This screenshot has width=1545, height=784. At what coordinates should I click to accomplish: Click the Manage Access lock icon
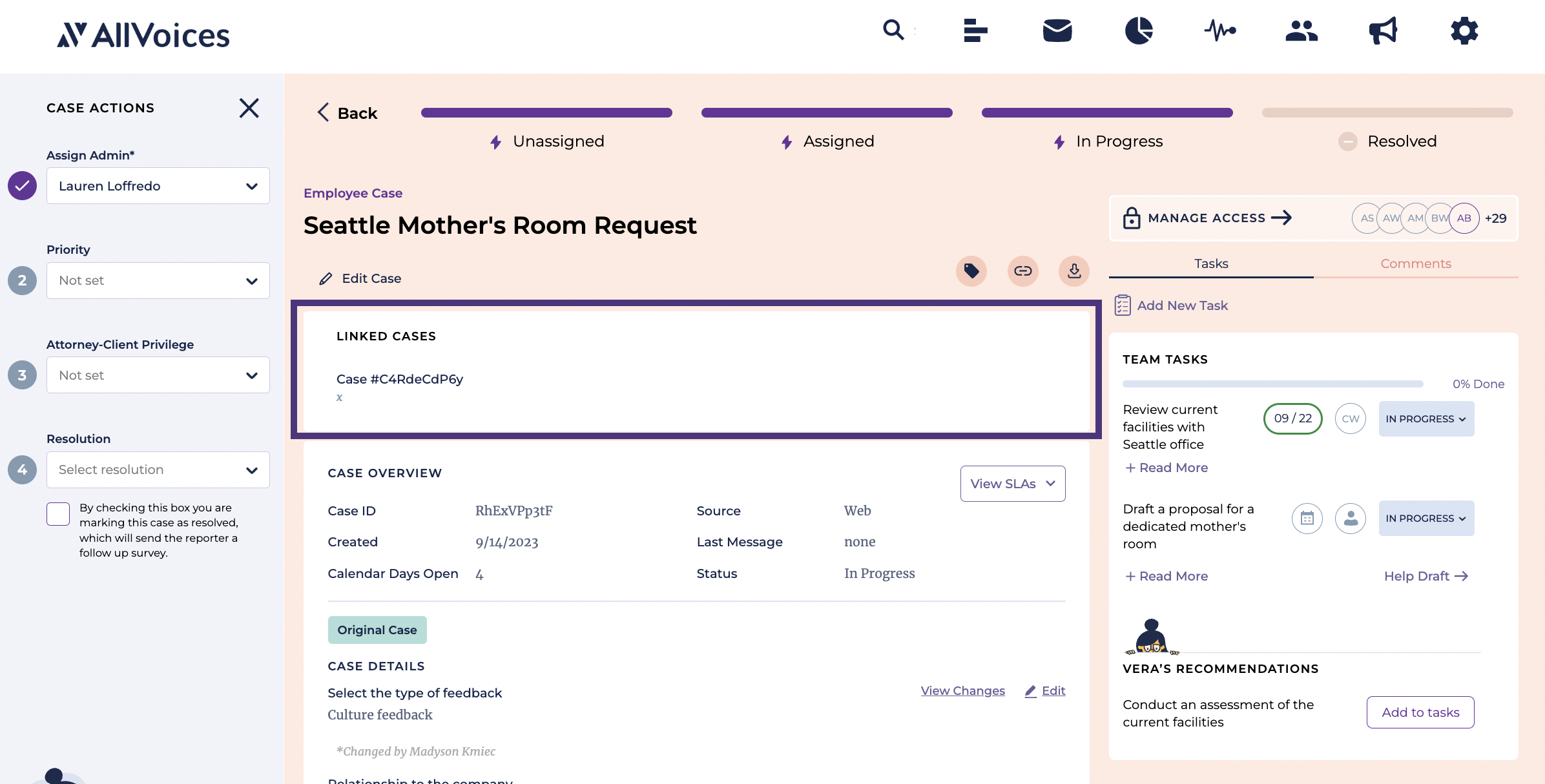point(1132,218)
